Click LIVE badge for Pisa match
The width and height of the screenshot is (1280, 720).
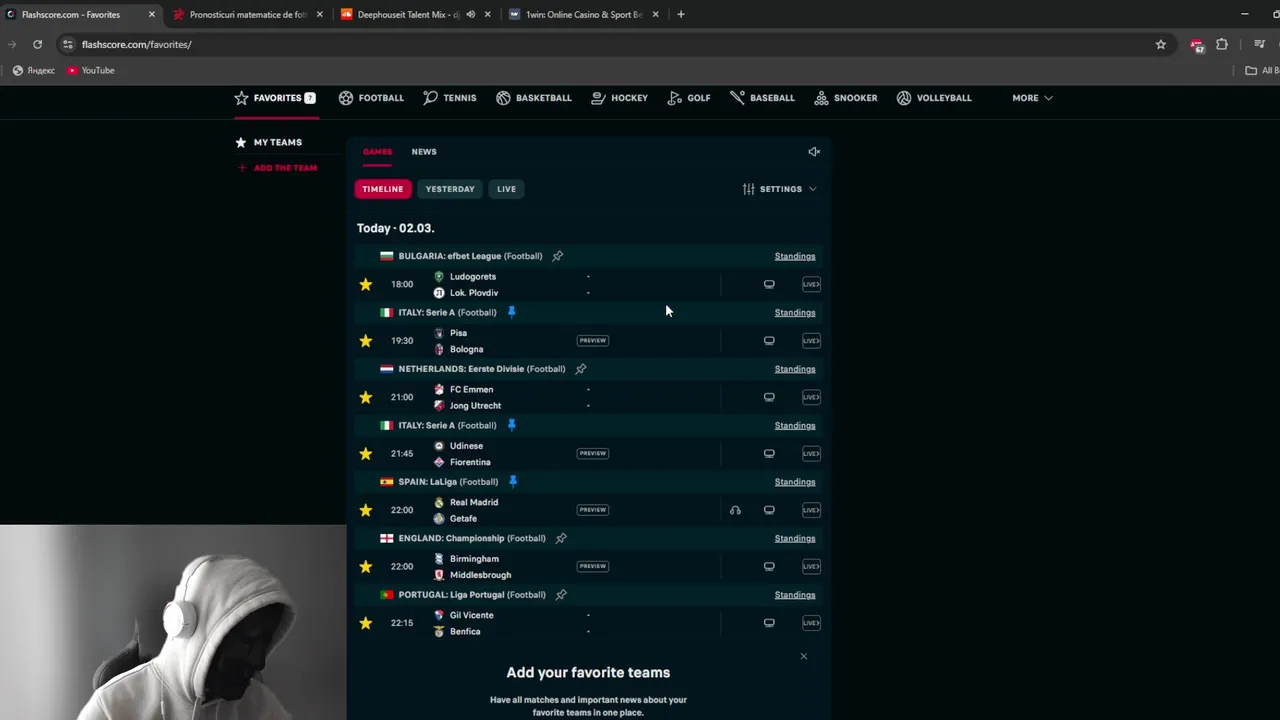coord(811,341)
